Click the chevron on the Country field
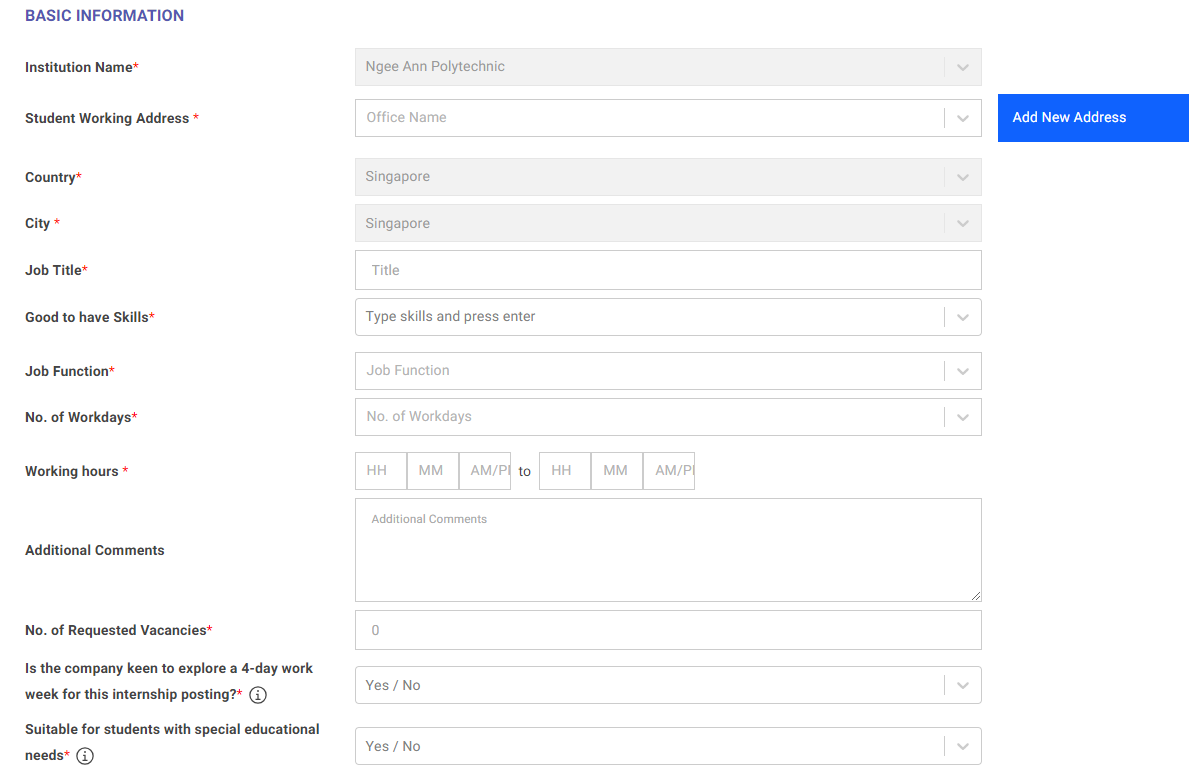 (962, 177)
